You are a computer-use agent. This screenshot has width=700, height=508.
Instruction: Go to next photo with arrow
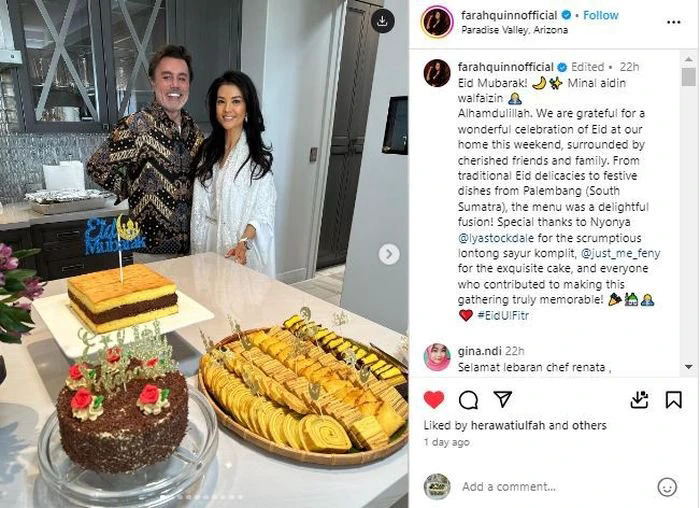tap(389, 254)
